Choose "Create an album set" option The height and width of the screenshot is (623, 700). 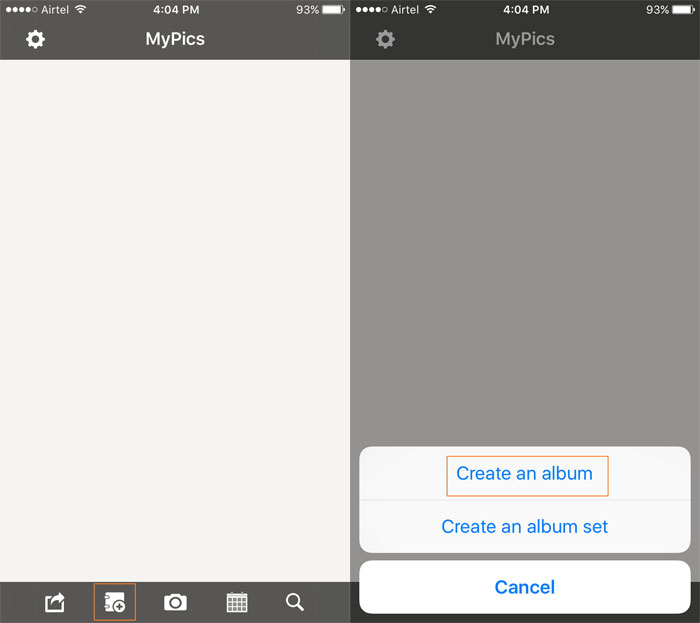pos(525,526)
